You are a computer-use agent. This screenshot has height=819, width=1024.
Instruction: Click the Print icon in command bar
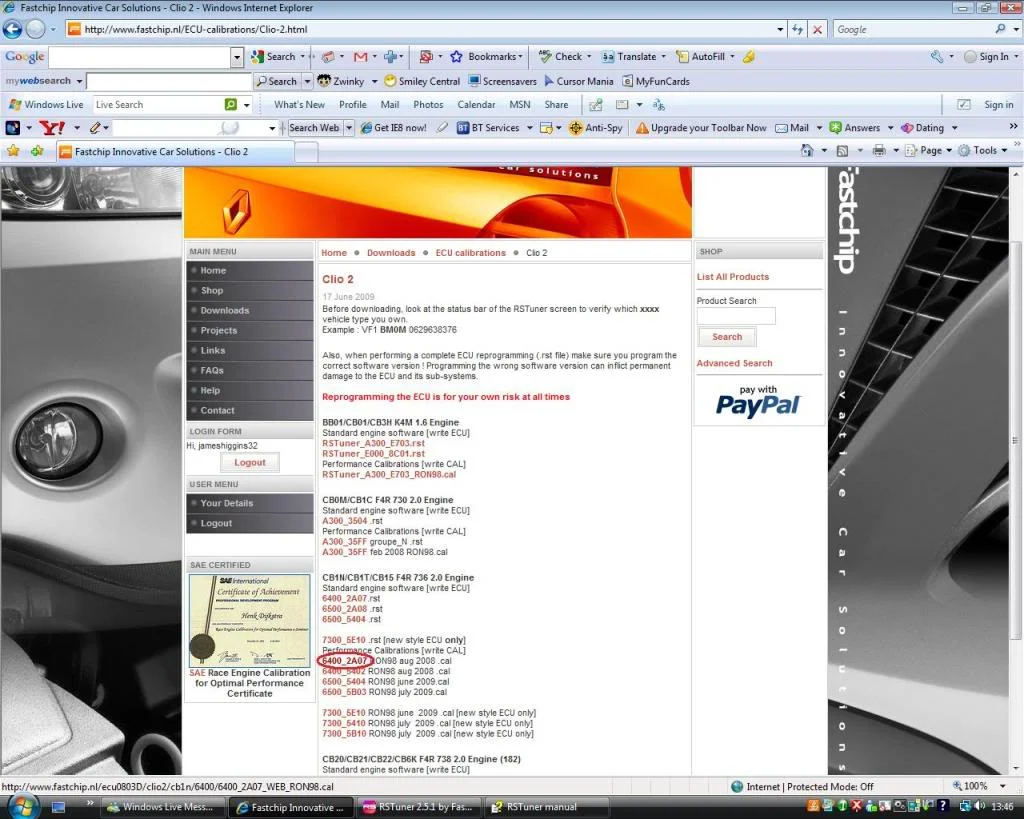pyautogui.click(x=879, y=151)
